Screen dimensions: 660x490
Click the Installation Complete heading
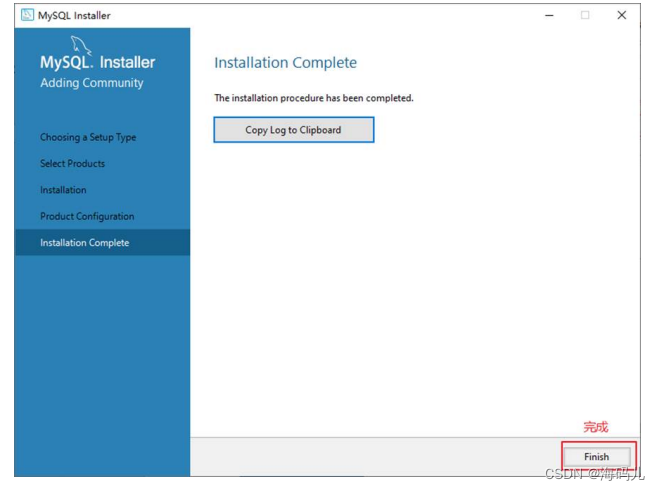pos(285,63)
